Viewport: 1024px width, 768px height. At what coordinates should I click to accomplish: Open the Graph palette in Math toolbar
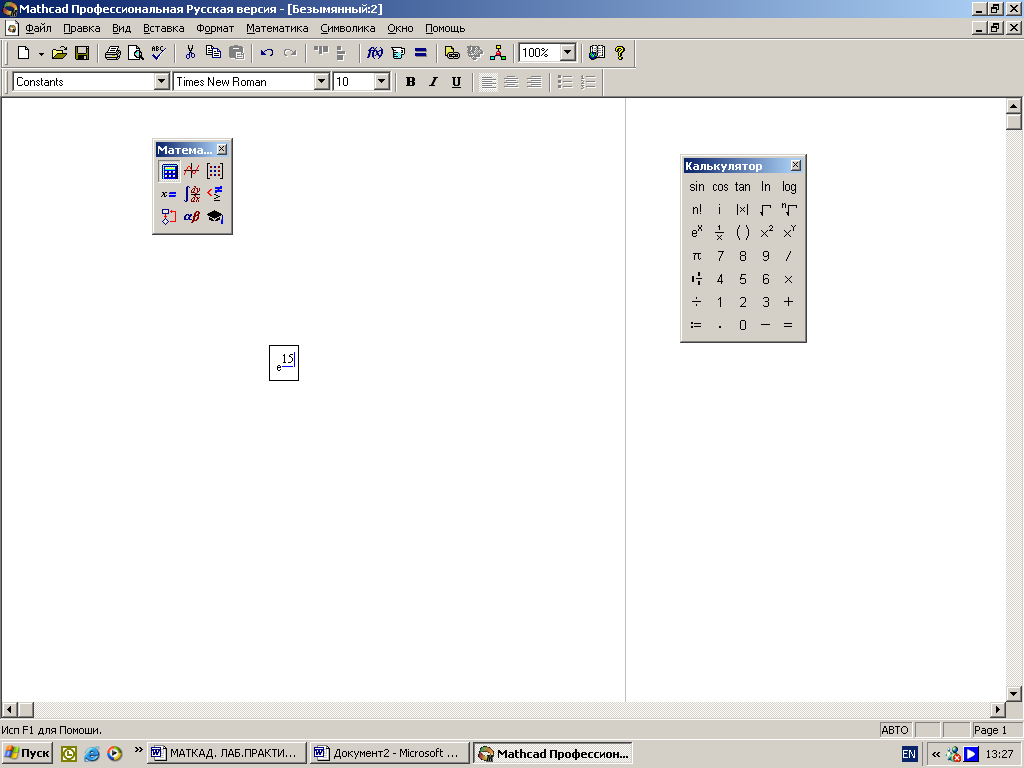192,171
